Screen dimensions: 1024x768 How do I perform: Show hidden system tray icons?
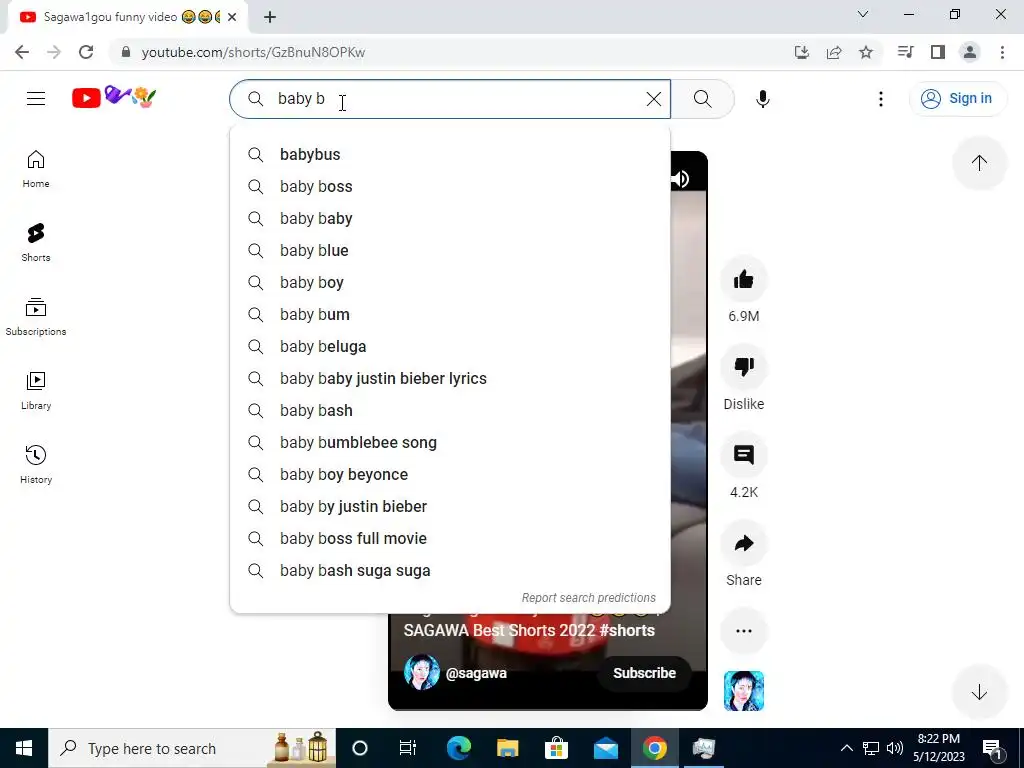pyautogui.click(x=846, y=748)
